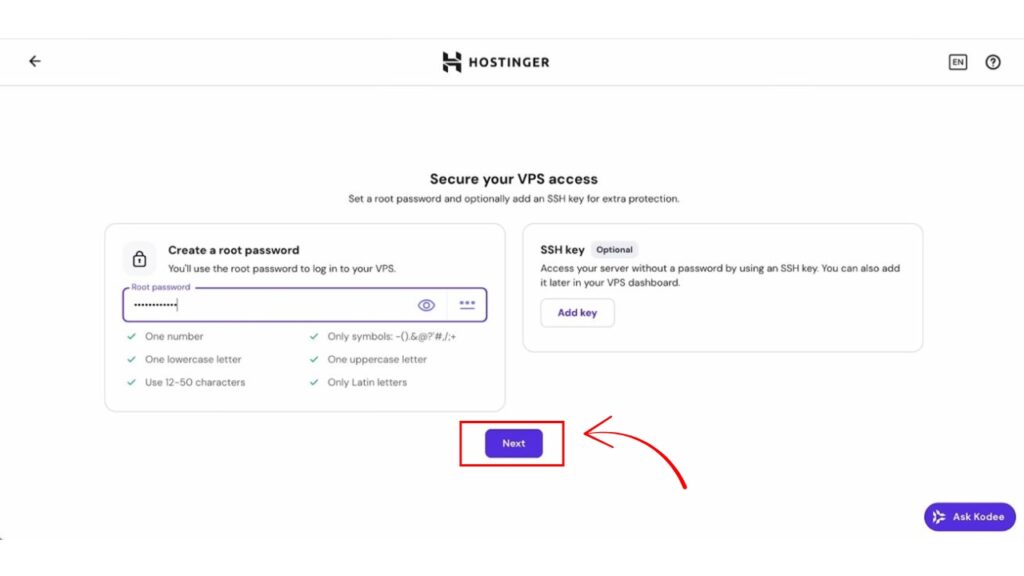Image resolution: width=1024 pixels, height=576 pixels.
Task: Click the Secure your VPS access heading
Action: point(513,179)
